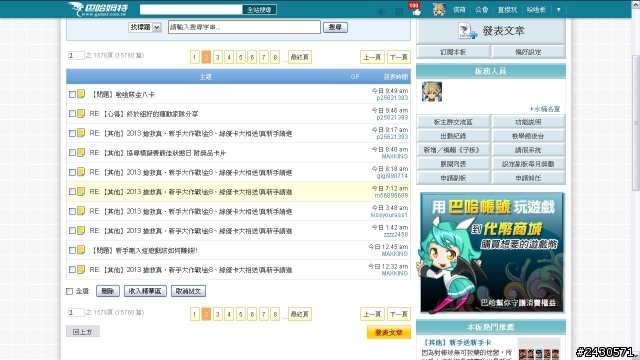The image size is (640, 360).
Task: Jump to upper 最終頁 last page button
Action: (300, 57)
